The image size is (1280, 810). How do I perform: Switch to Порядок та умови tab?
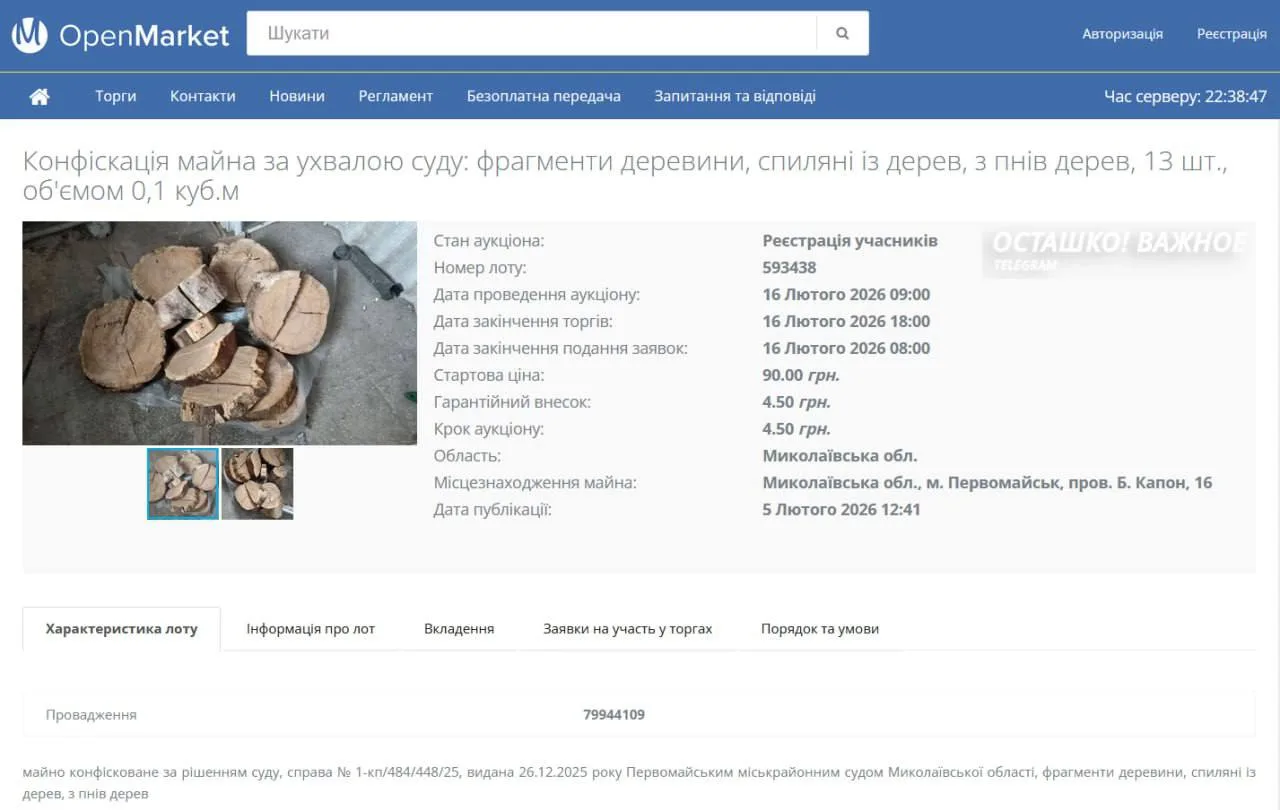point(819,629)
